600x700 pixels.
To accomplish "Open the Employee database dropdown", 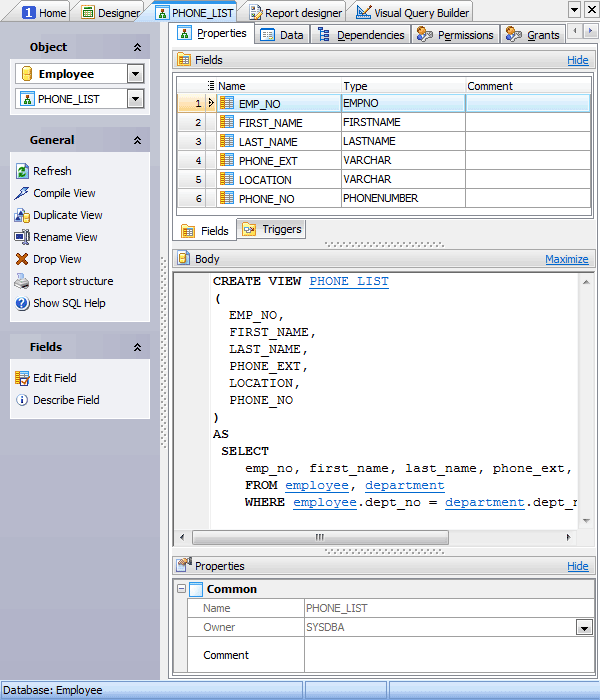I will tap(135, 74).
